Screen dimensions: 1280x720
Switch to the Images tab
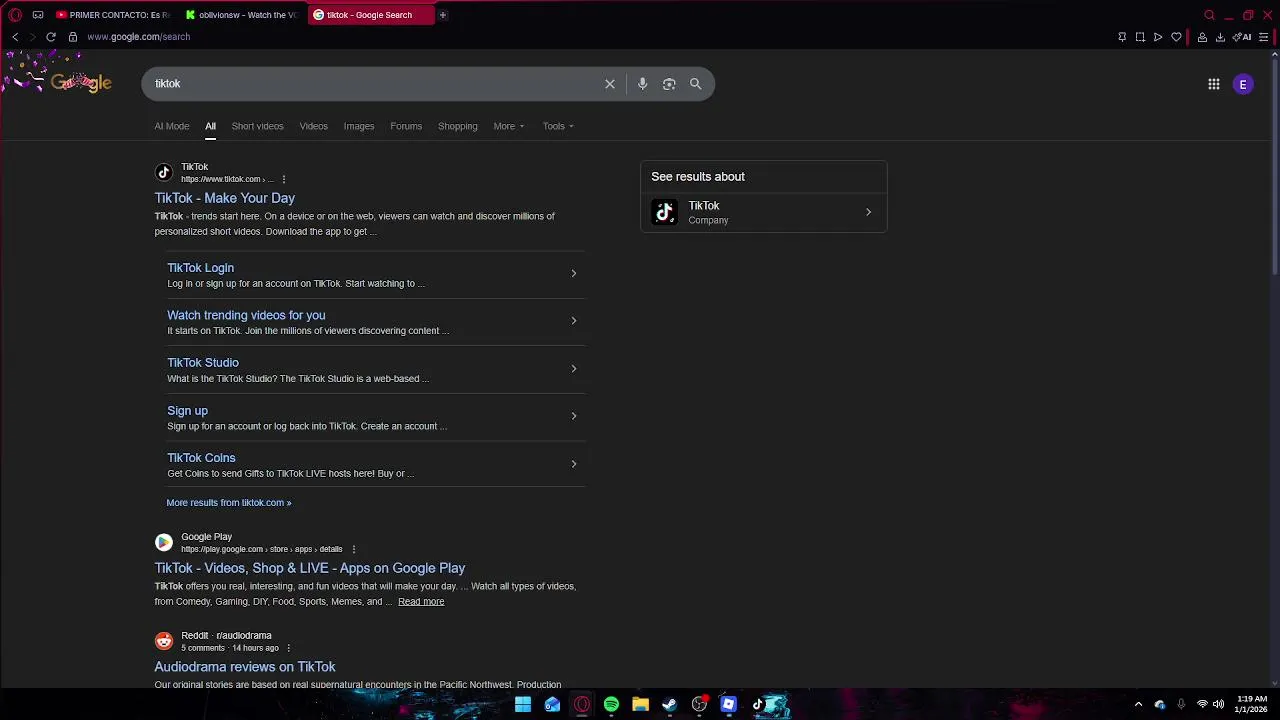coord(358,126)
